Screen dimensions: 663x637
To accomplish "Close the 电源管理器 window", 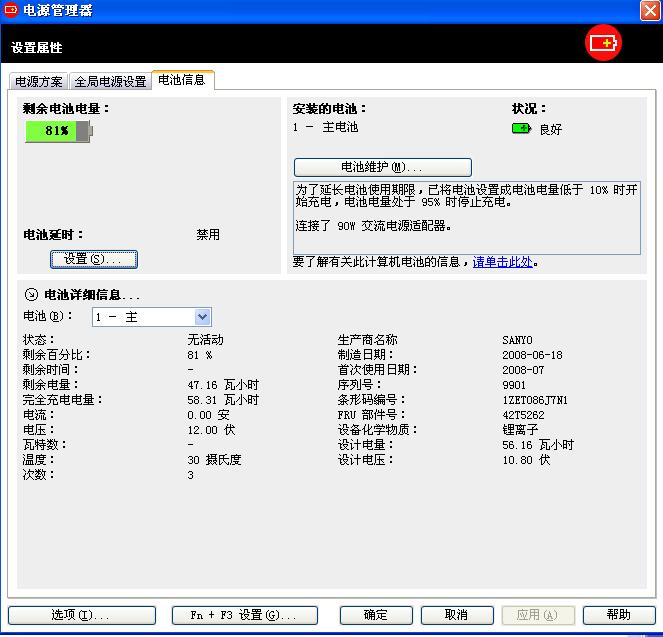I will 649,11.
